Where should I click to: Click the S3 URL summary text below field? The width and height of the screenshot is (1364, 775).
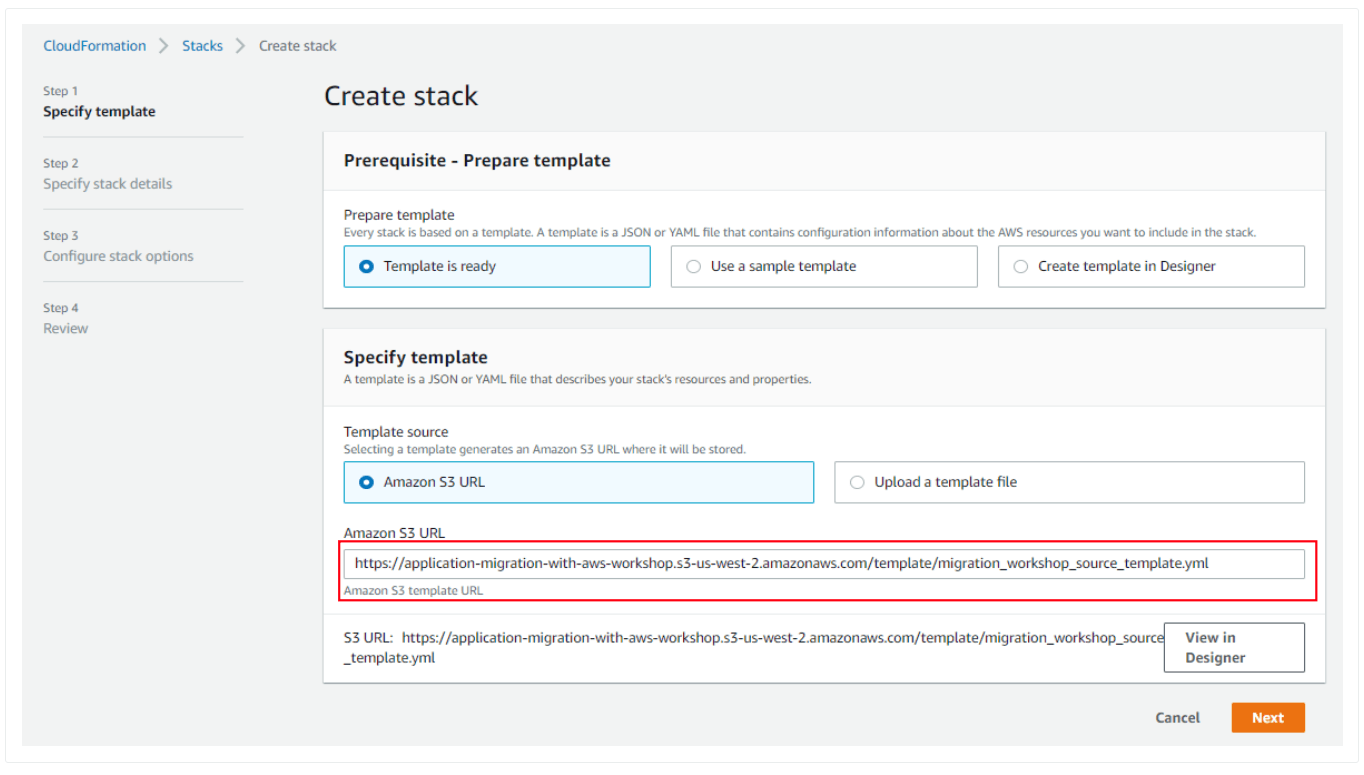click(754, 648)
